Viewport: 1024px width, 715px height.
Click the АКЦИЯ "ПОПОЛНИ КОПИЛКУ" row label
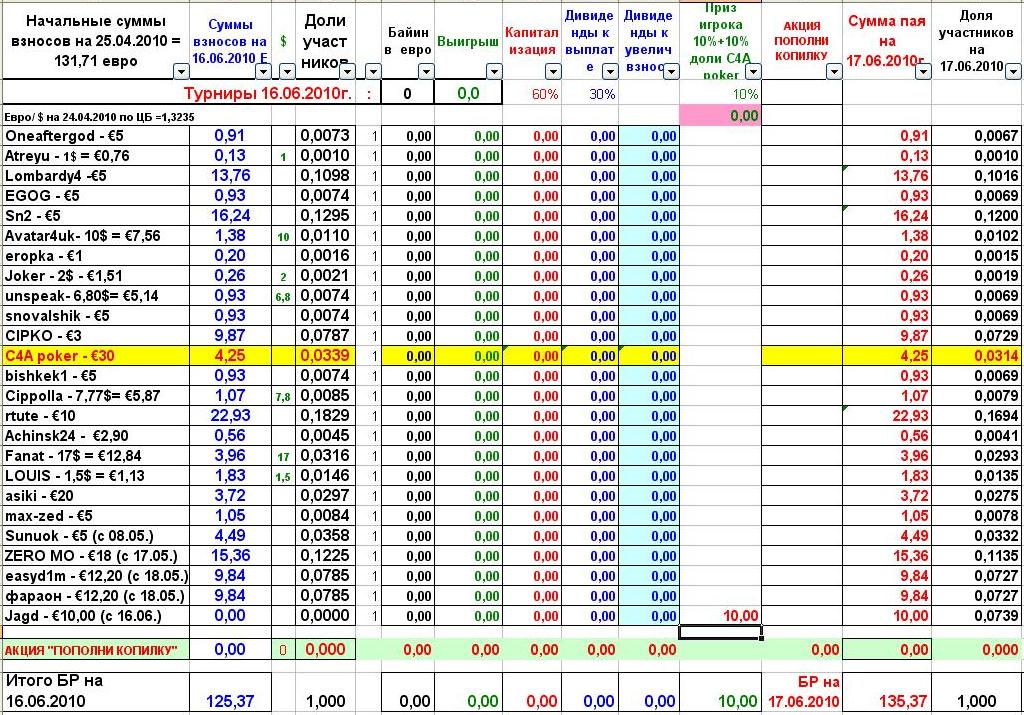(90, 650)
